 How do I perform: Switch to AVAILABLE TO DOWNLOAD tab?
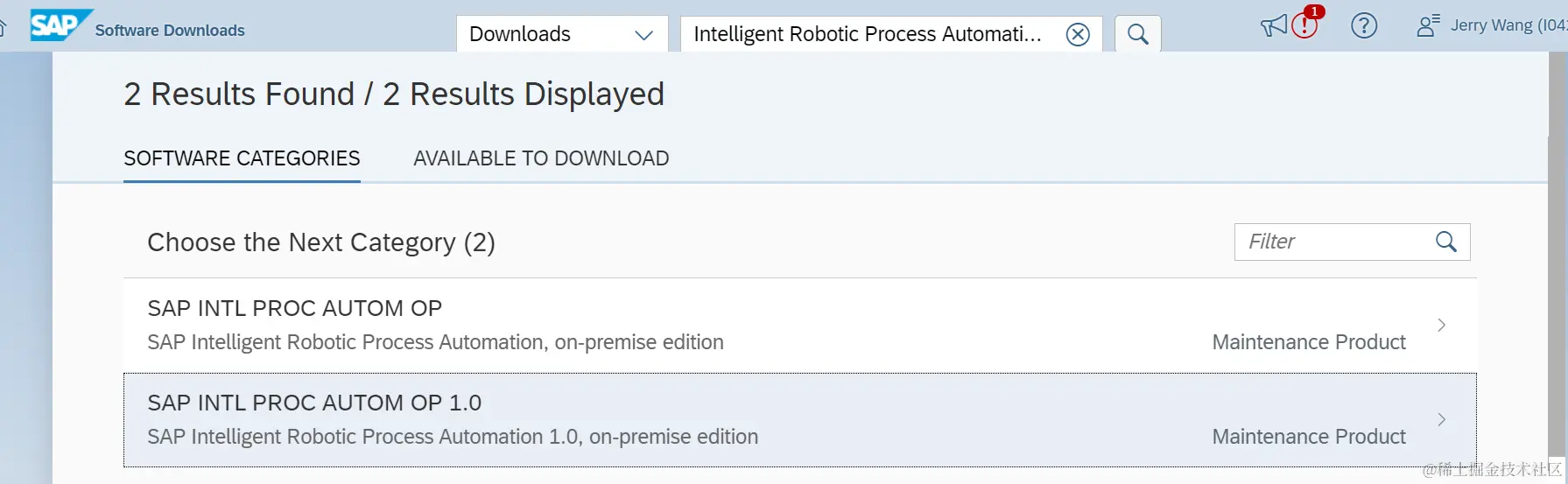coord(540,158)
